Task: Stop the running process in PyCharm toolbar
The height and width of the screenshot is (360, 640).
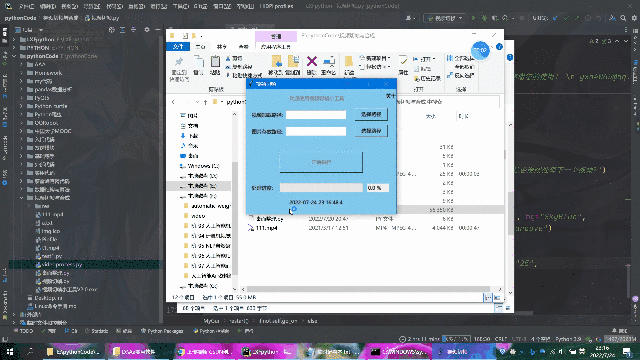Action: click(521, 18)
